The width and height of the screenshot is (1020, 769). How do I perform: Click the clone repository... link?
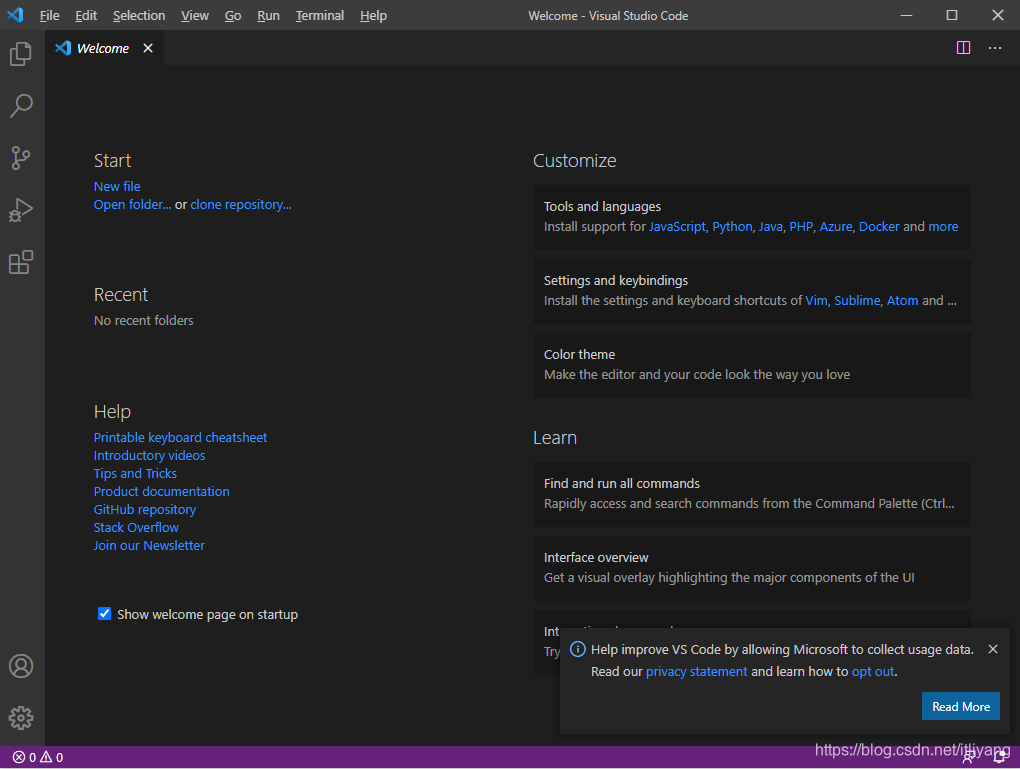pyautogui.click(x=241, y=205)
